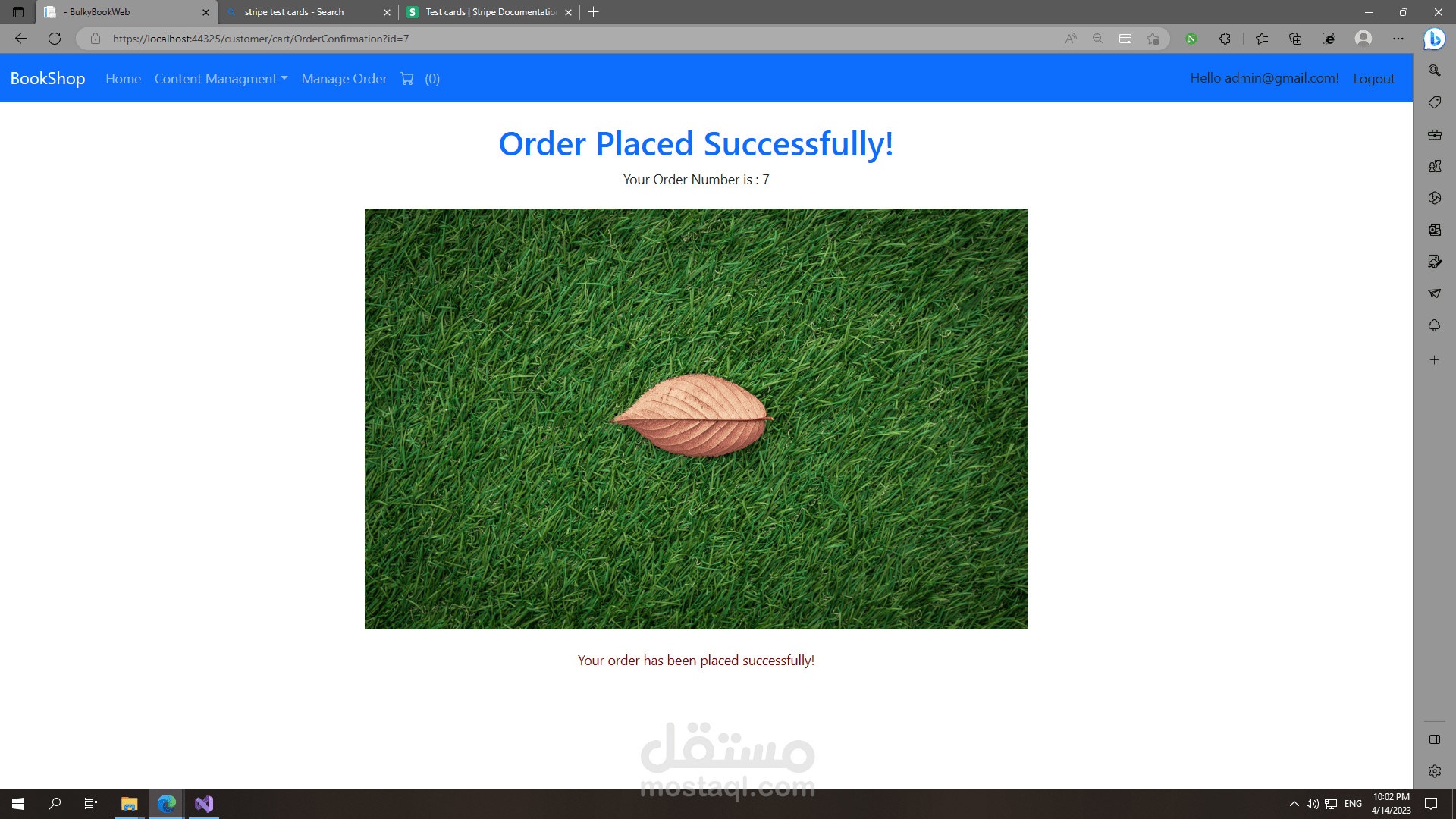The height and width of the screenshot is (819, 1456).
Task: Click the address bar URL field
Action: [531, 39]
